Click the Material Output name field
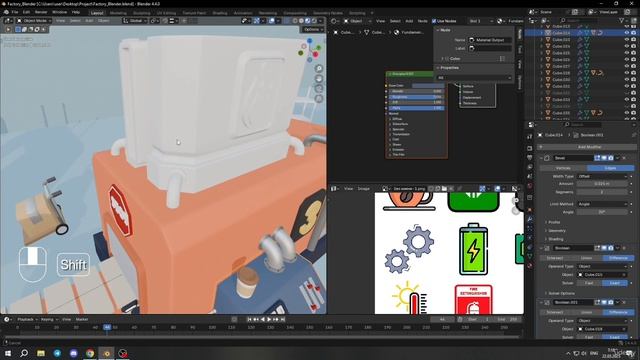Screen dimensions: 640x360 pyautogui.click(x=489, y=40)
